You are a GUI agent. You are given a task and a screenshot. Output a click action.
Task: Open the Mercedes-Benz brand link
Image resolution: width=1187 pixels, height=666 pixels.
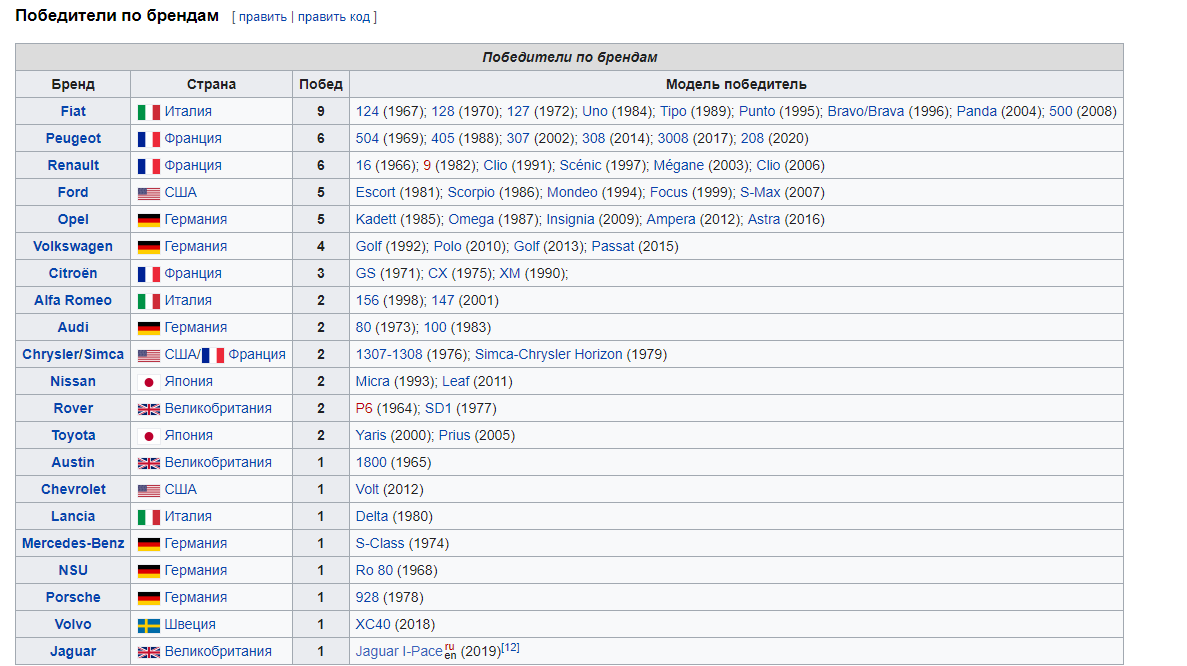click(x=73, y=543)
